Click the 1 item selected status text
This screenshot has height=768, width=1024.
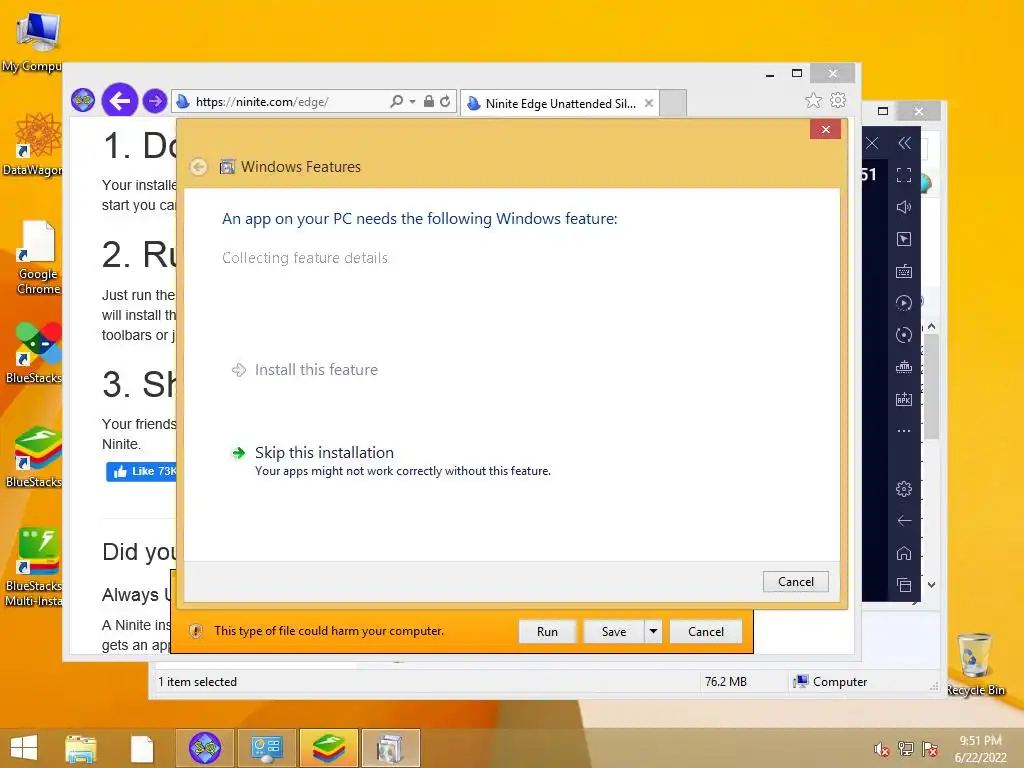click(x=197, y=682)
